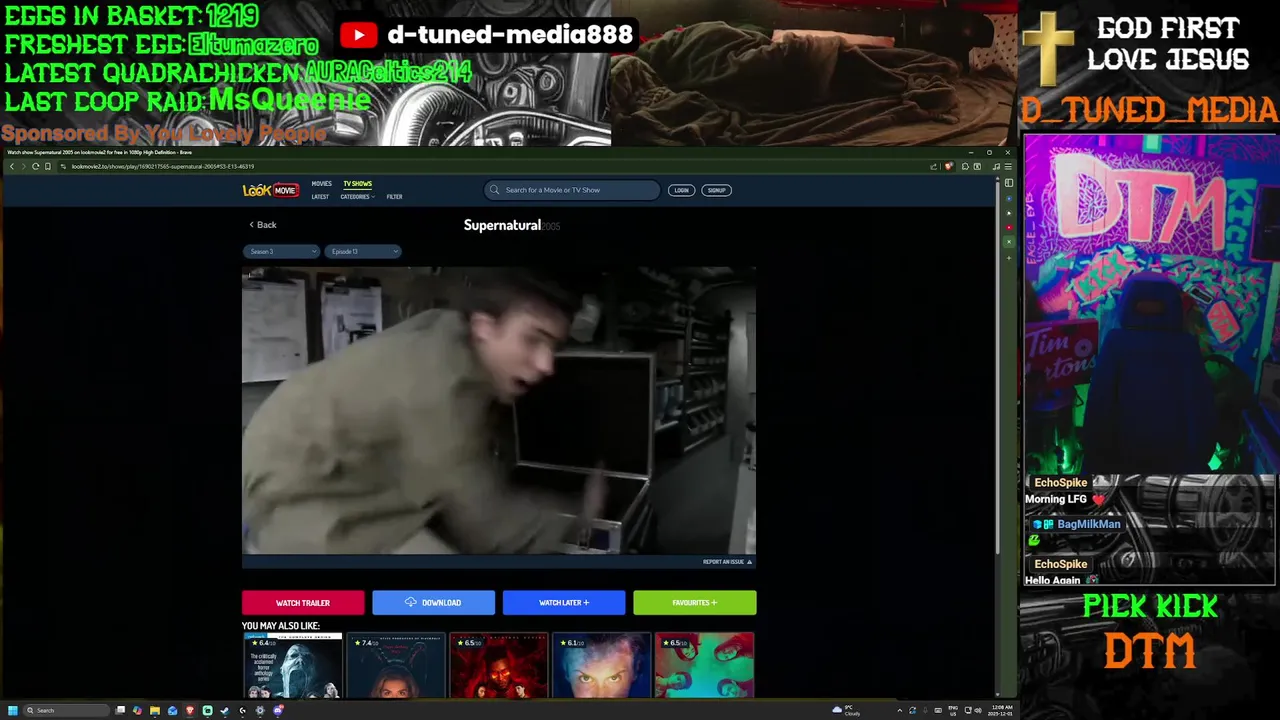The width and height of the screenshot is (1280, 720).
Task: Open the Movies section
Action: [321, 184]
